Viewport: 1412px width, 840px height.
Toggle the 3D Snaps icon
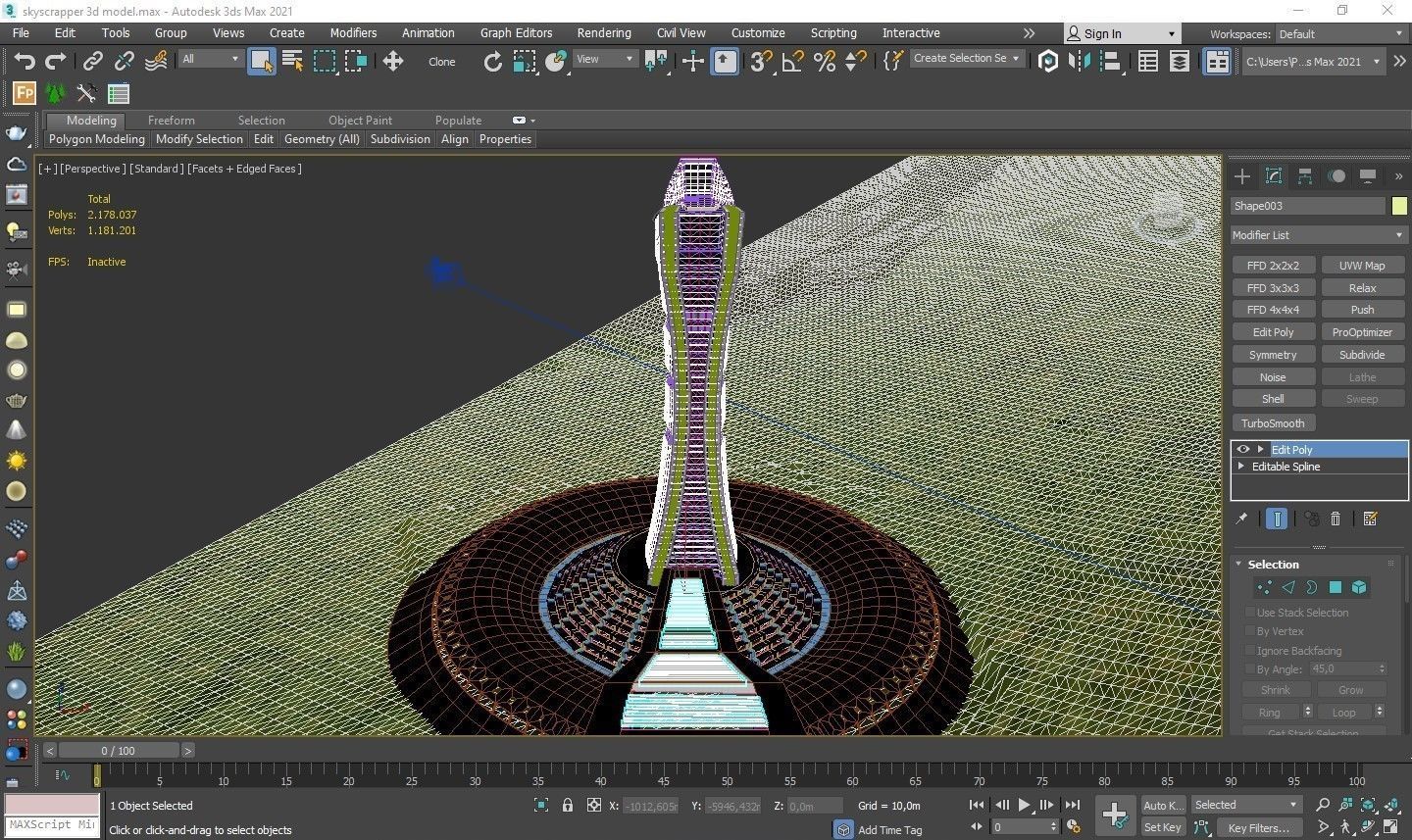[x=760, y=62]
